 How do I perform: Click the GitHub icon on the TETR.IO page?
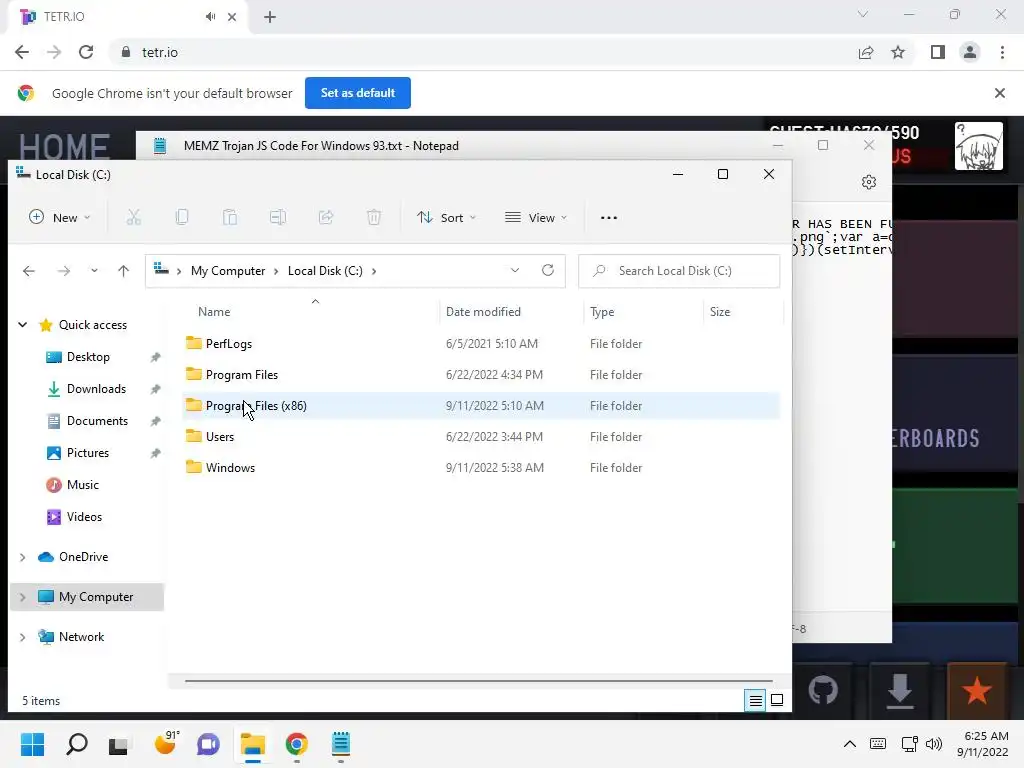point(823,690)
